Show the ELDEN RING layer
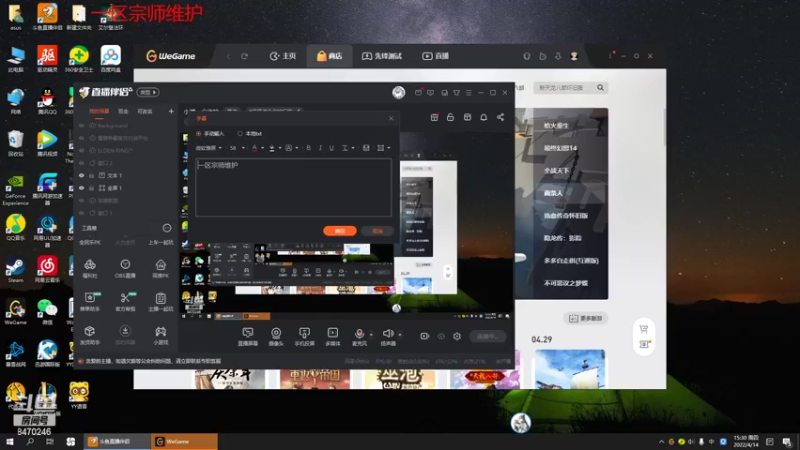Viewport: 800px width, 450px height. coord(82,151)
